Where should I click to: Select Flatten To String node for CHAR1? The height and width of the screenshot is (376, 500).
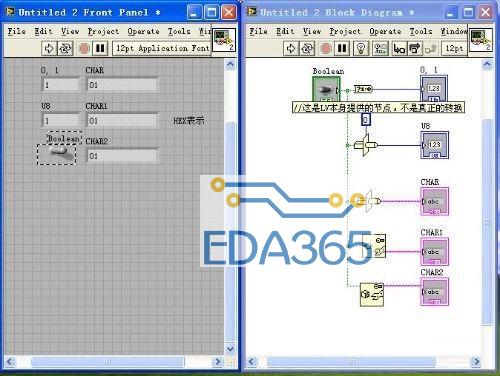375,246
